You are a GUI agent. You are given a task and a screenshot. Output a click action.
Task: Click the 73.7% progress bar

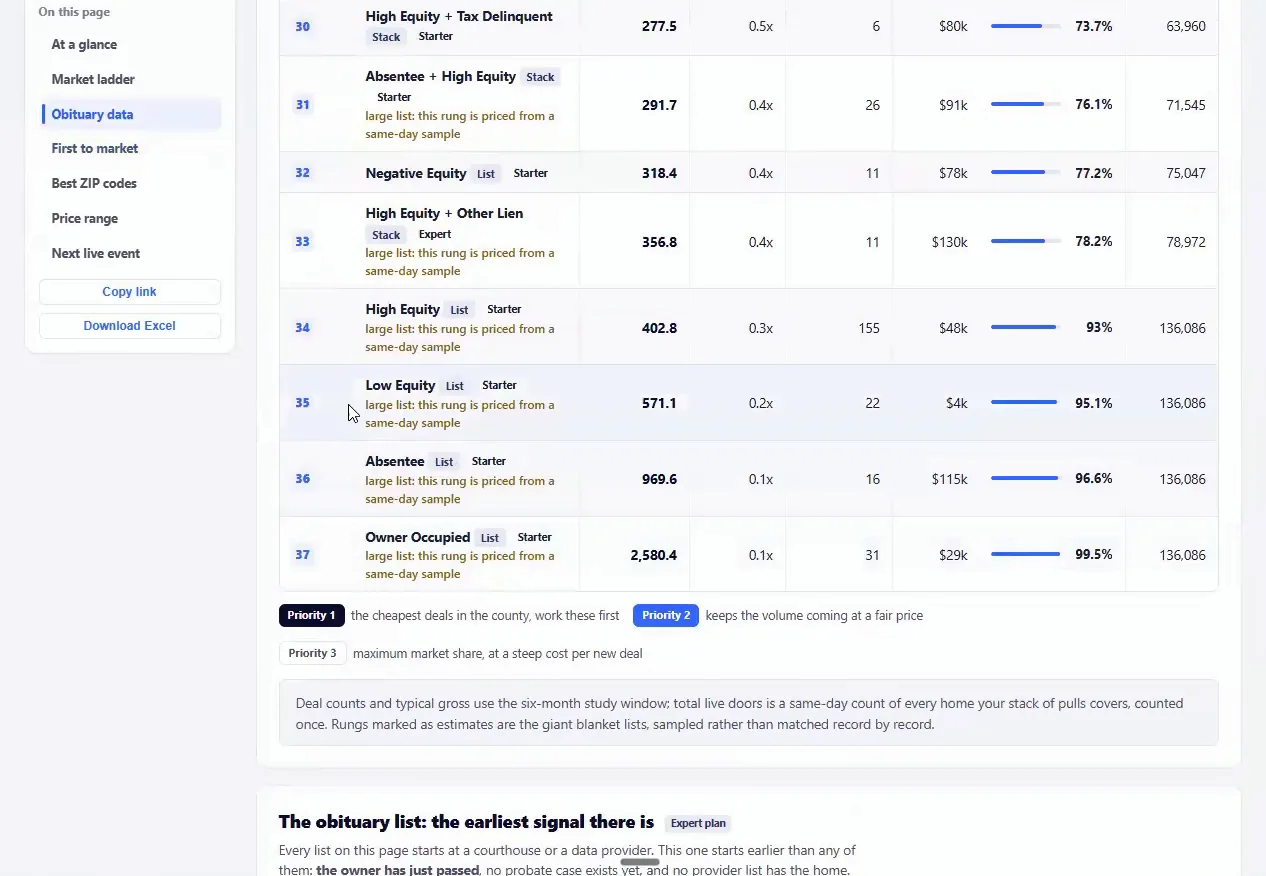coord(1025,26)
